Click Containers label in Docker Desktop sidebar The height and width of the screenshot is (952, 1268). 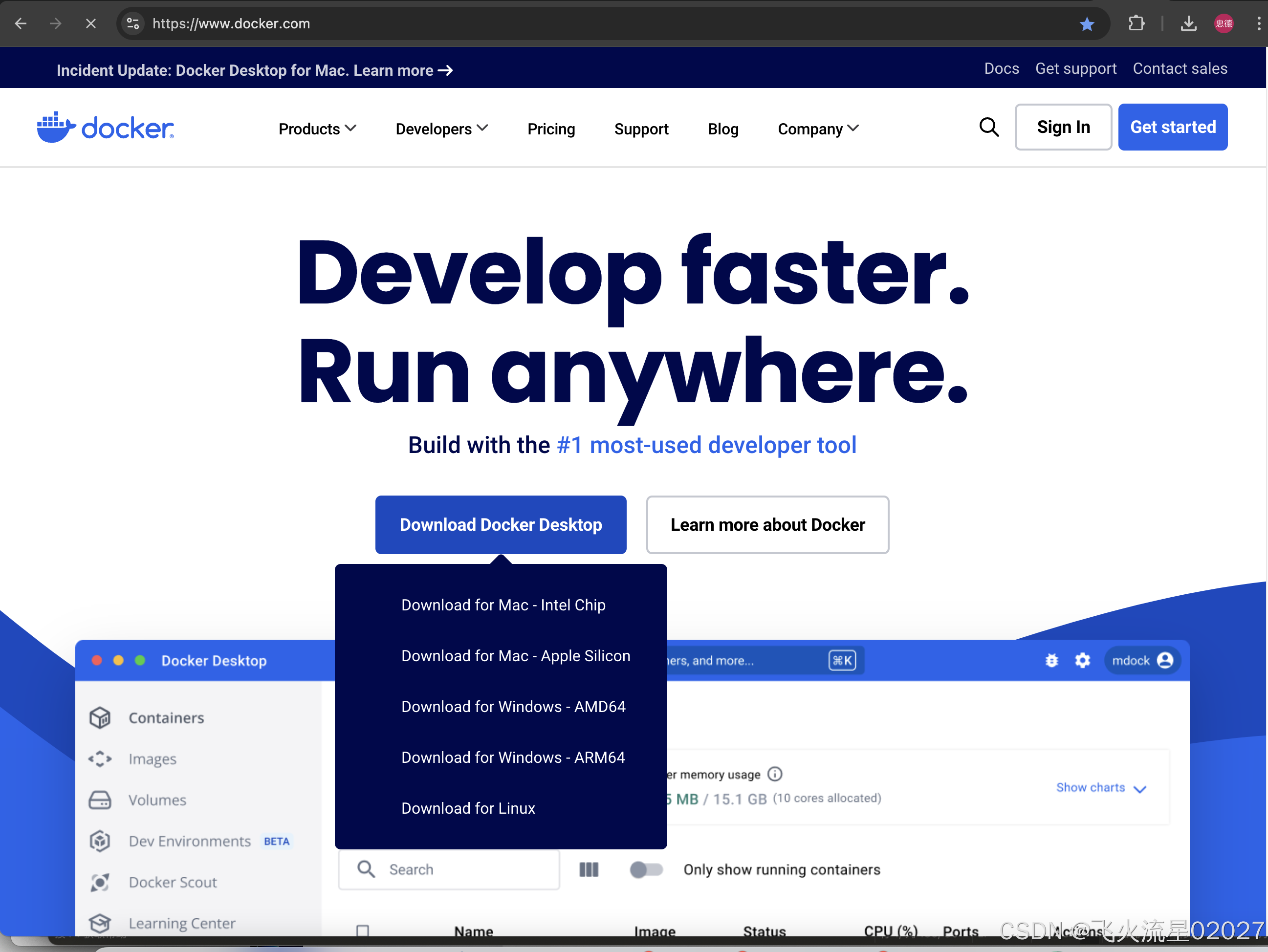pos(166,717)
